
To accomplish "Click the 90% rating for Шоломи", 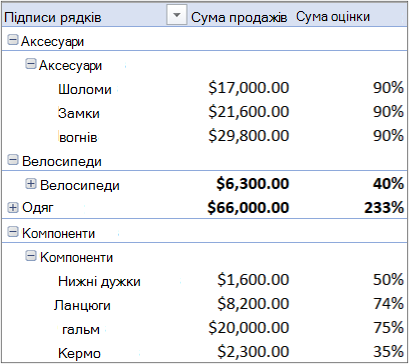I will 388,88.
